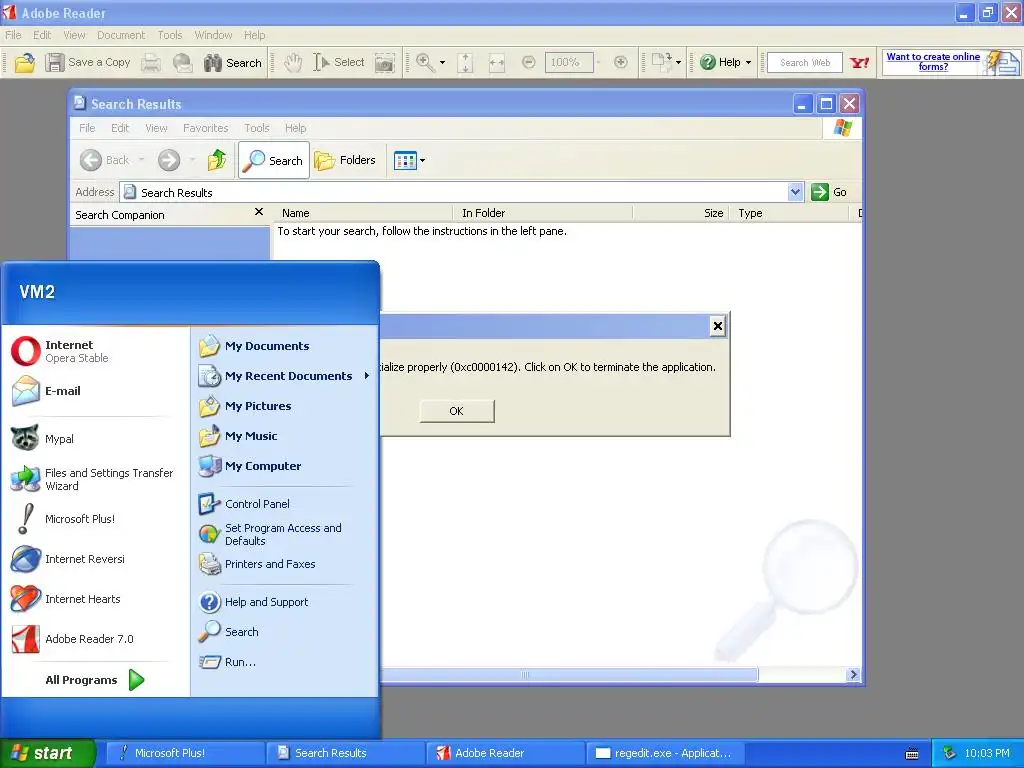Viewport: 1024px width, 768px height.
Task: Click the Search Web input field
Action: pyautogui.click(x=805, y=63)
